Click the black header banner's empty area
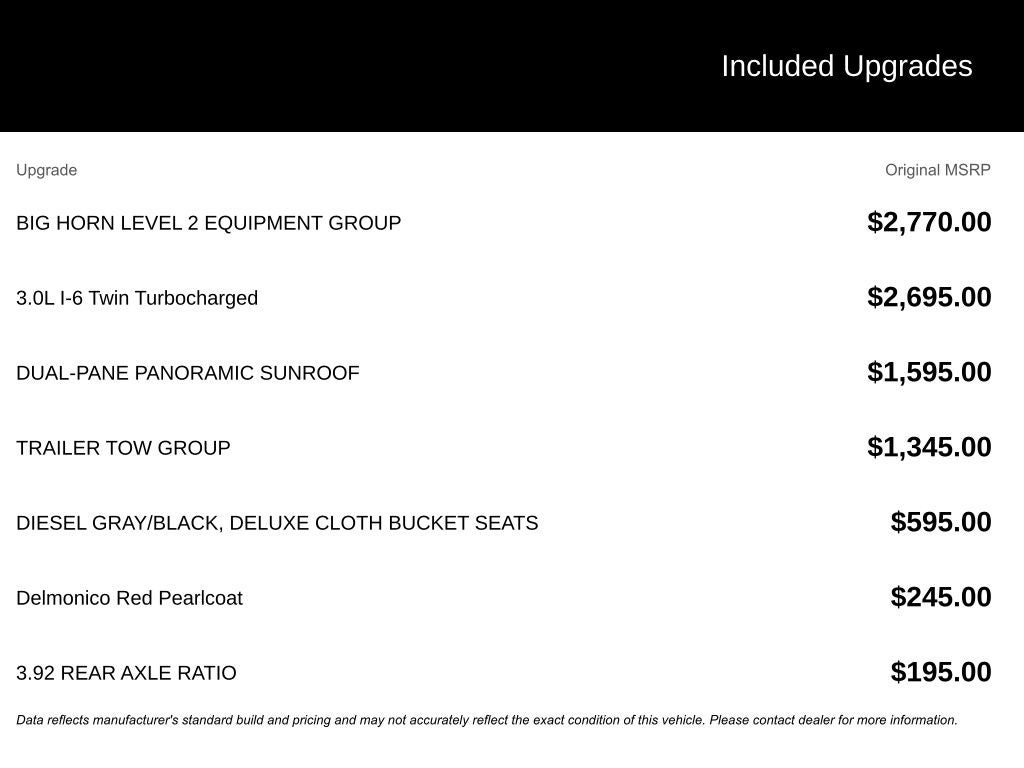 [x=300, y=66]
